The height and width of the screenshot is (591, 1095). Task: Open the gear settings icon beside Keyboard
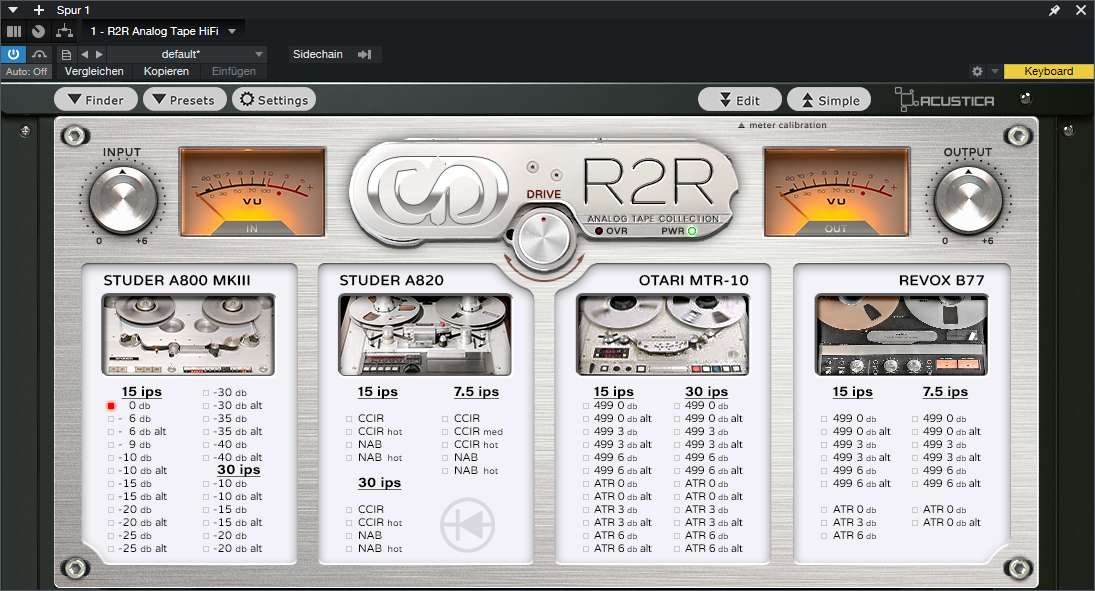(977, 72)
